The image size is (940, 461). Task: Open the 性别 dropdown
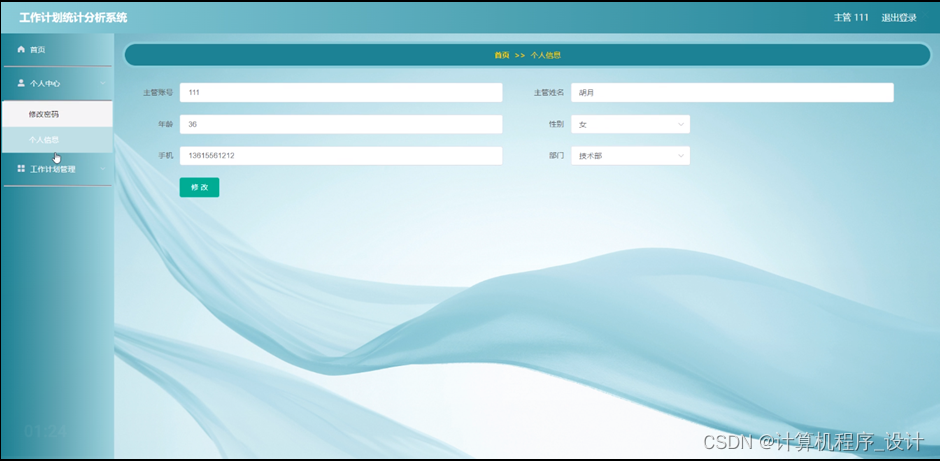point(630,124)
